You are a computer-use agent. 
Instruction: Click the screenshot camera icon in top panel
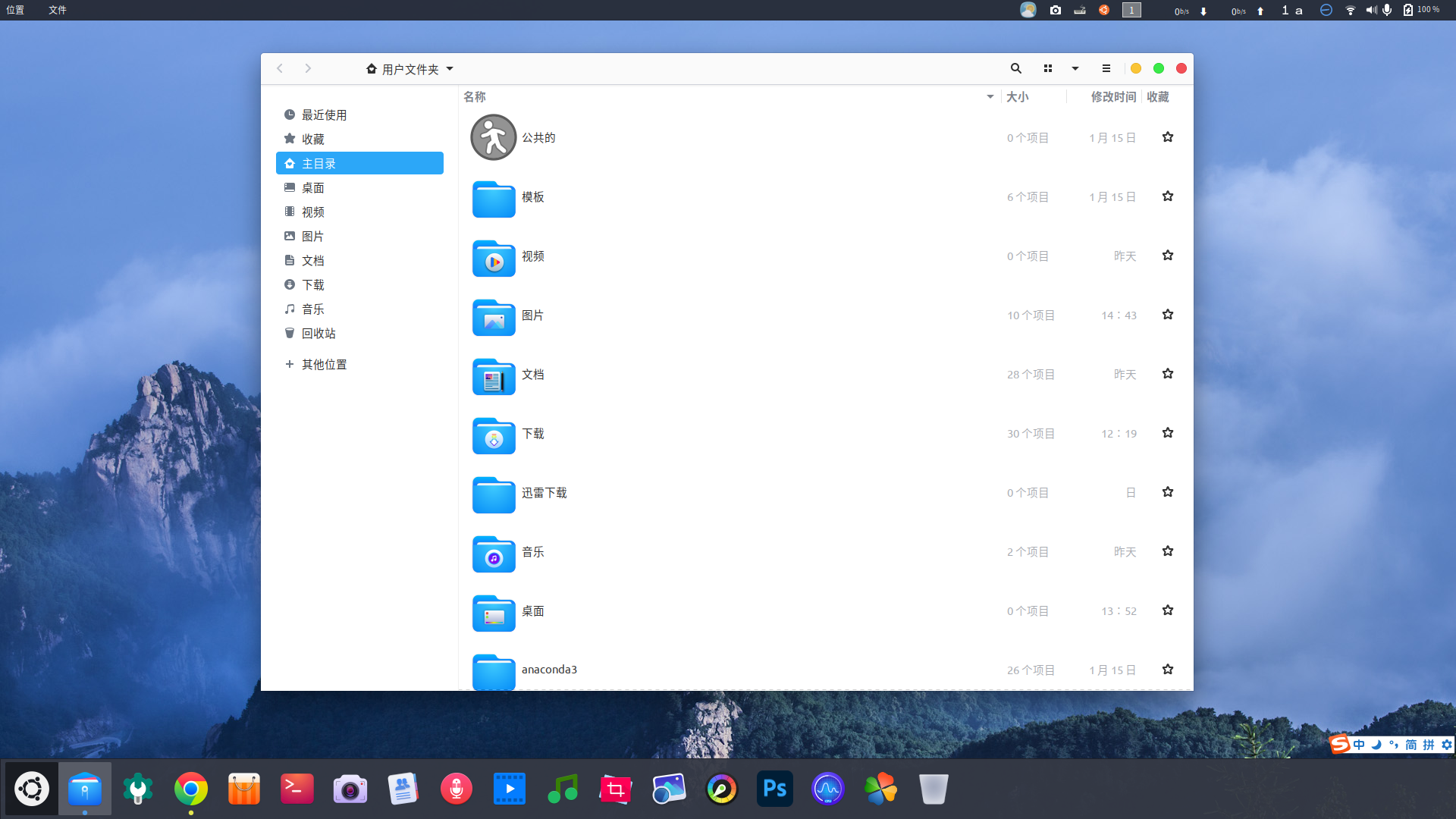(1055, 10)
